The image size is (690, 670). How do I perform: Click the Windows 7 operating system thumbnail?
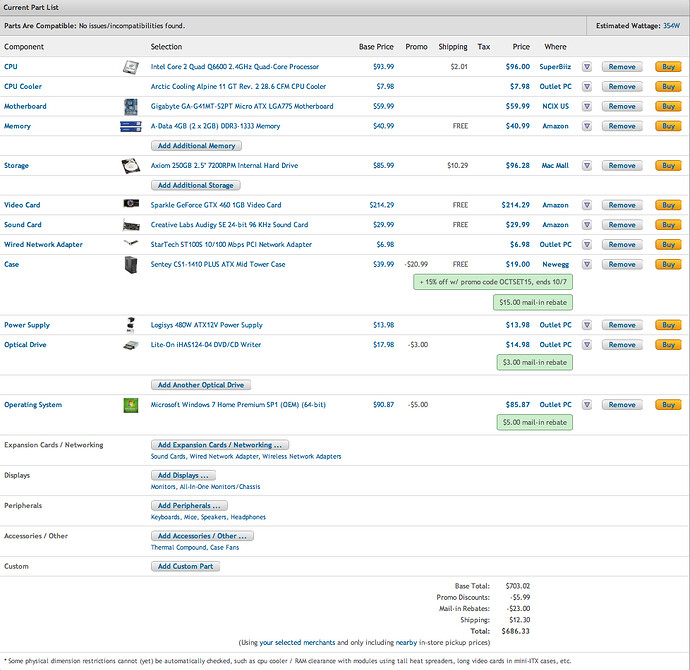click(131, 405)
